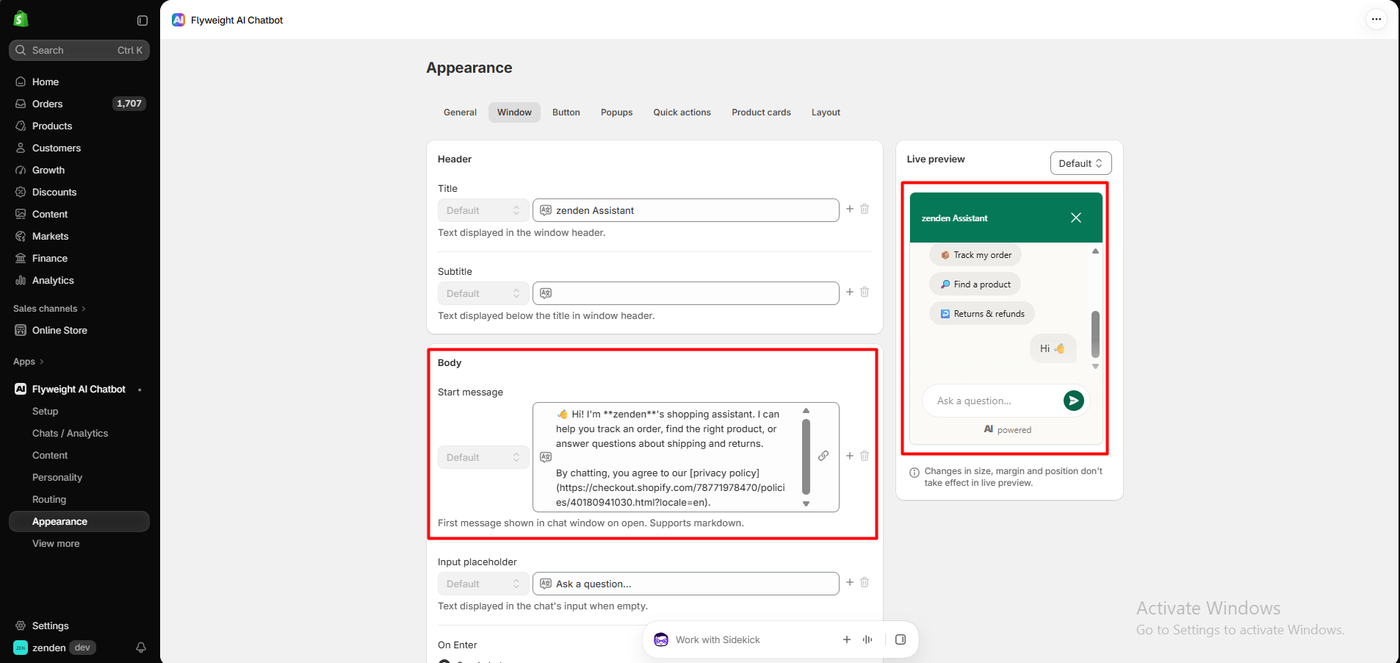1400x663 pixels.
Task: Switch to the Button tab
Action: [566, 112]
